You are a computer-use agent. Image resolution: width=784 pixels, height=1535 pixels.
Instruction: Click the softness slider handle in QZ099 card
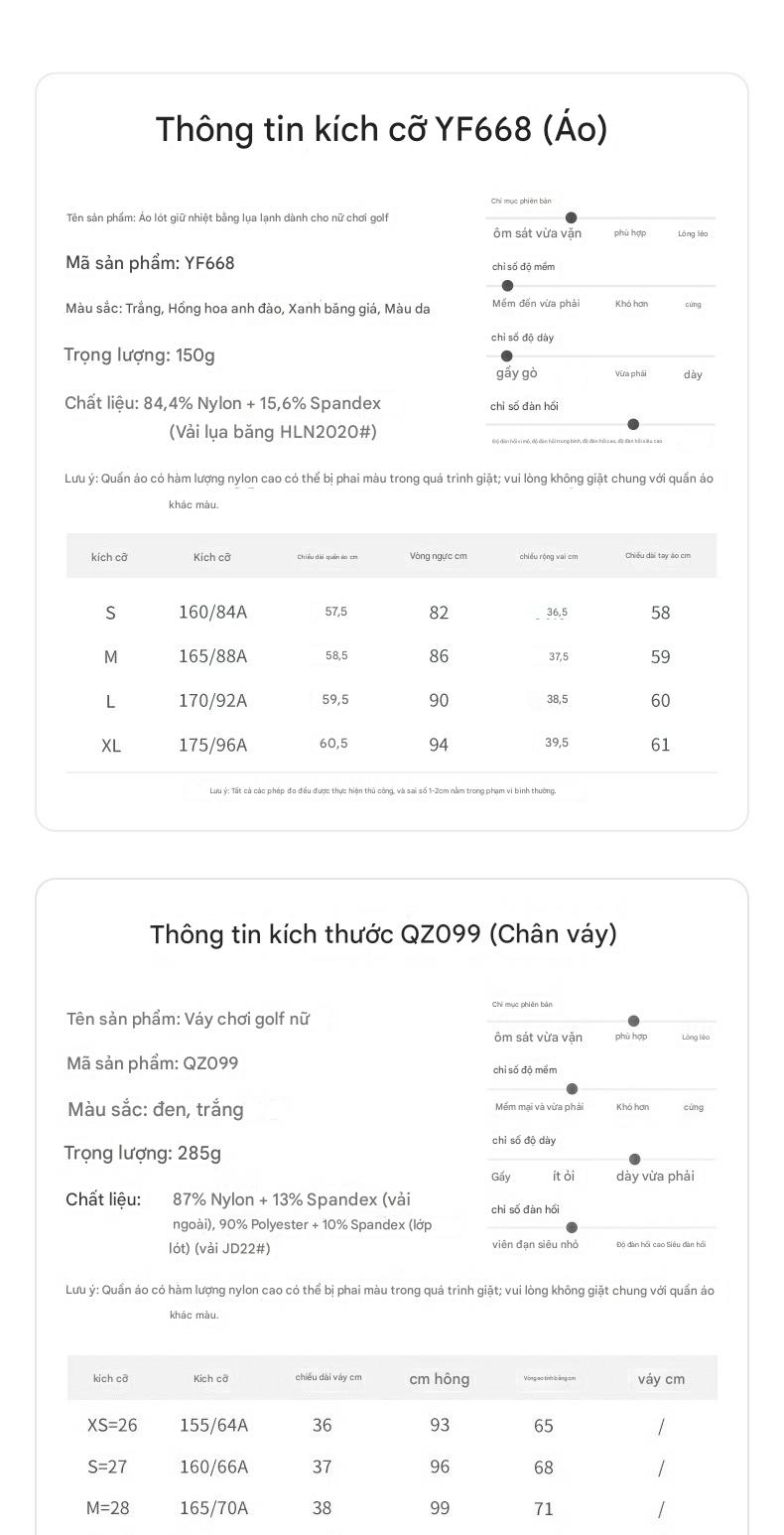(x=572, y=1089)
